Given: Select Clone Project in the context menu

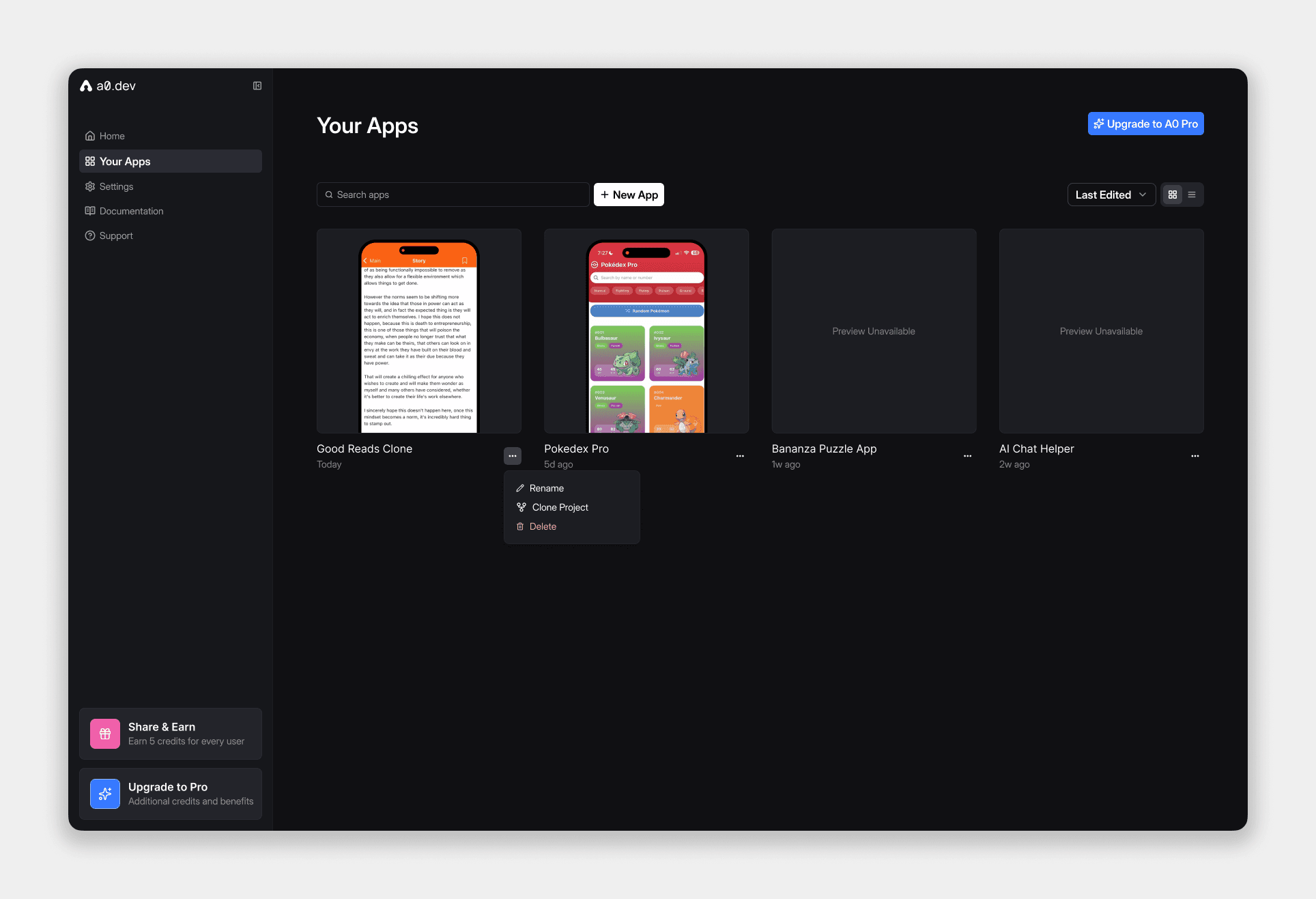Looking at the screenshot, I should (x=560, y=507).
